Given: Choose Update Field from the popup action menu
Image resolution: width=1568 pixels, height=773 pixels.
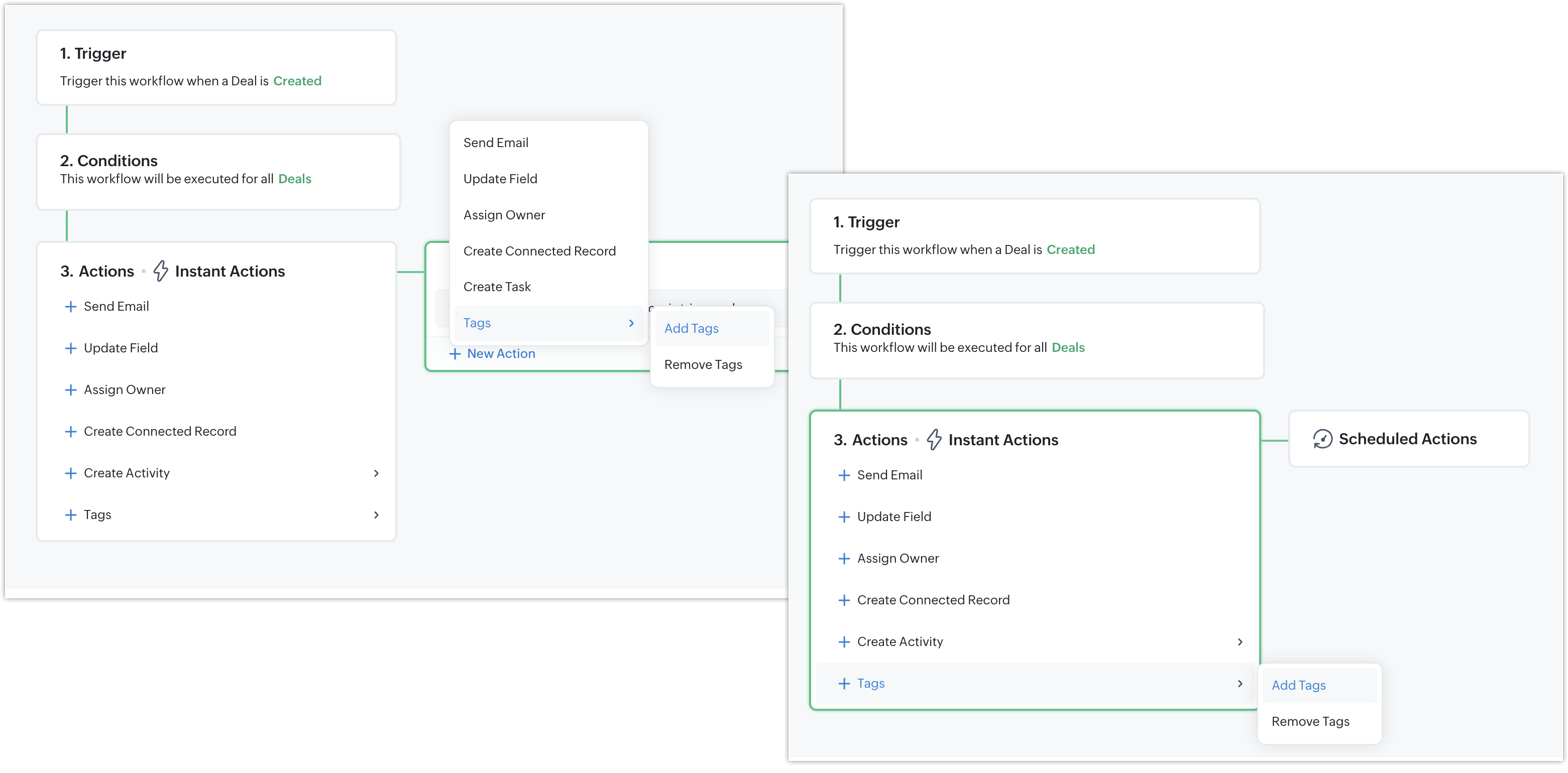Looking at the screenshot, I should pyautogui.click(x=548, y=179).
